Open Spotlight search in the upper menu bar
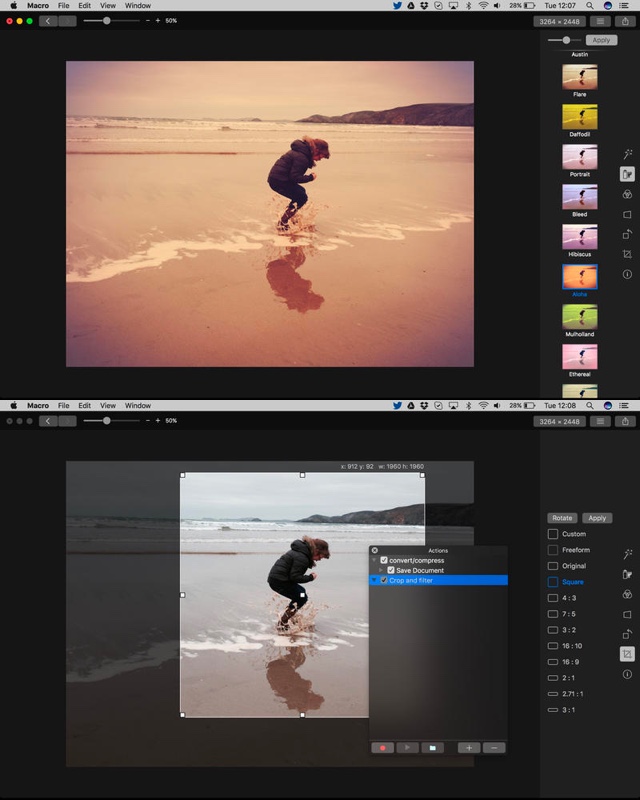The image size is (640, 800). [x=589, y=6]
